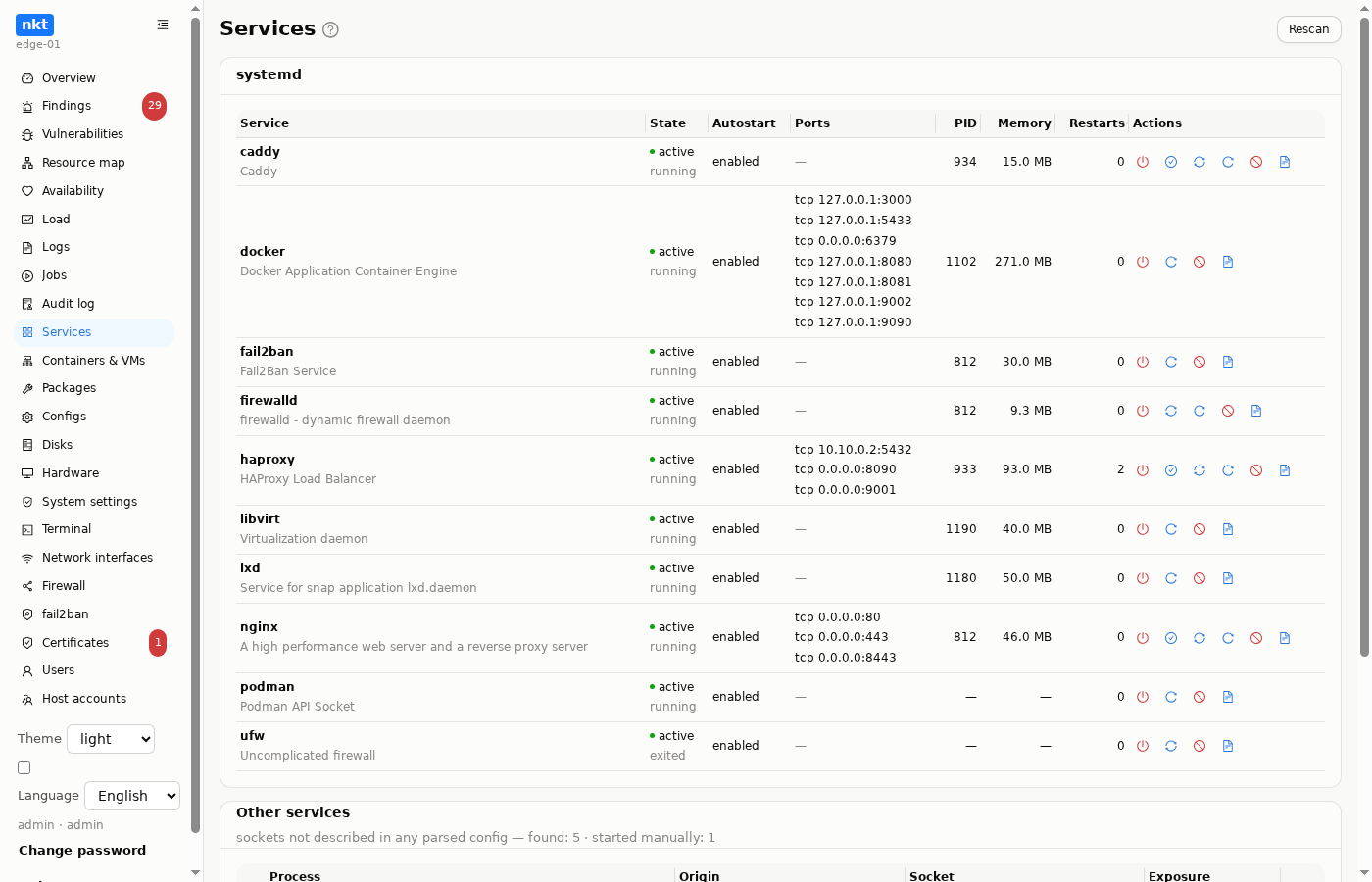Restart the fail2ban service via the circular arrow
1372x882 pixels.
pos(1171,362)
